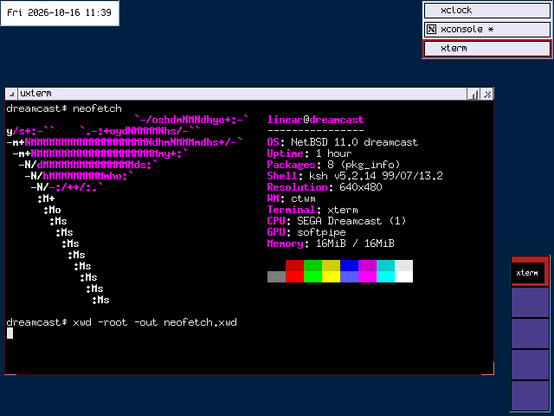Click the pure white neofetch color block

pos(404,277)
